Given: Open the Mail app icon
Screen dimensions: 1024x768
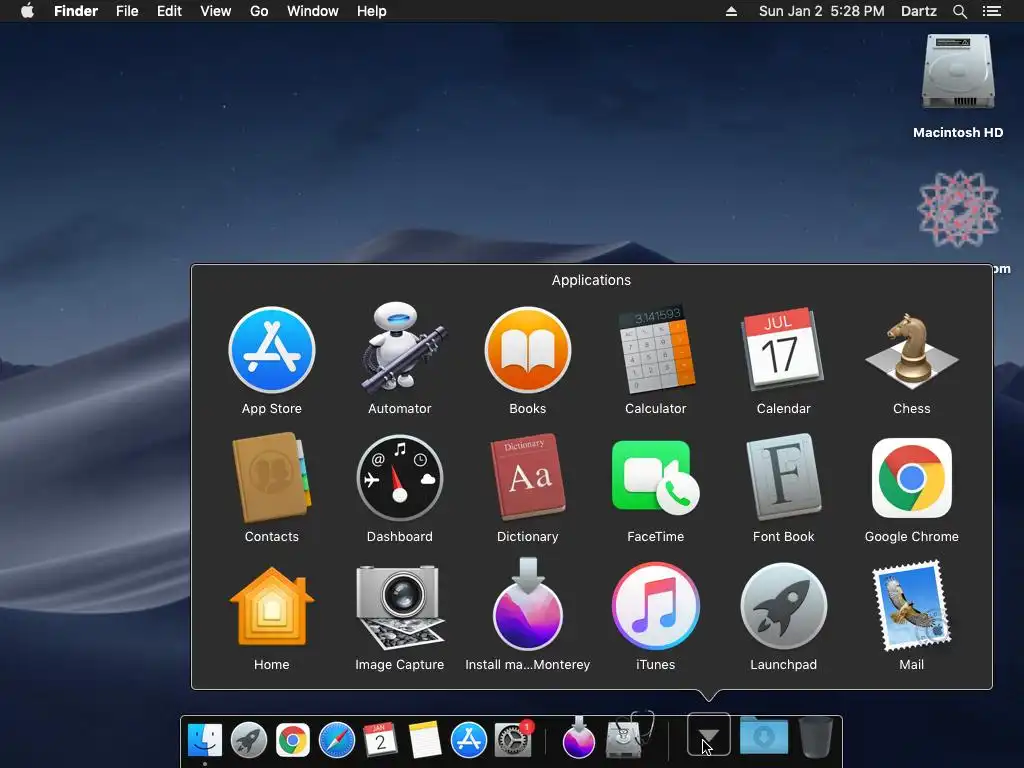Looking at the screenshot, I should point(912,606).
